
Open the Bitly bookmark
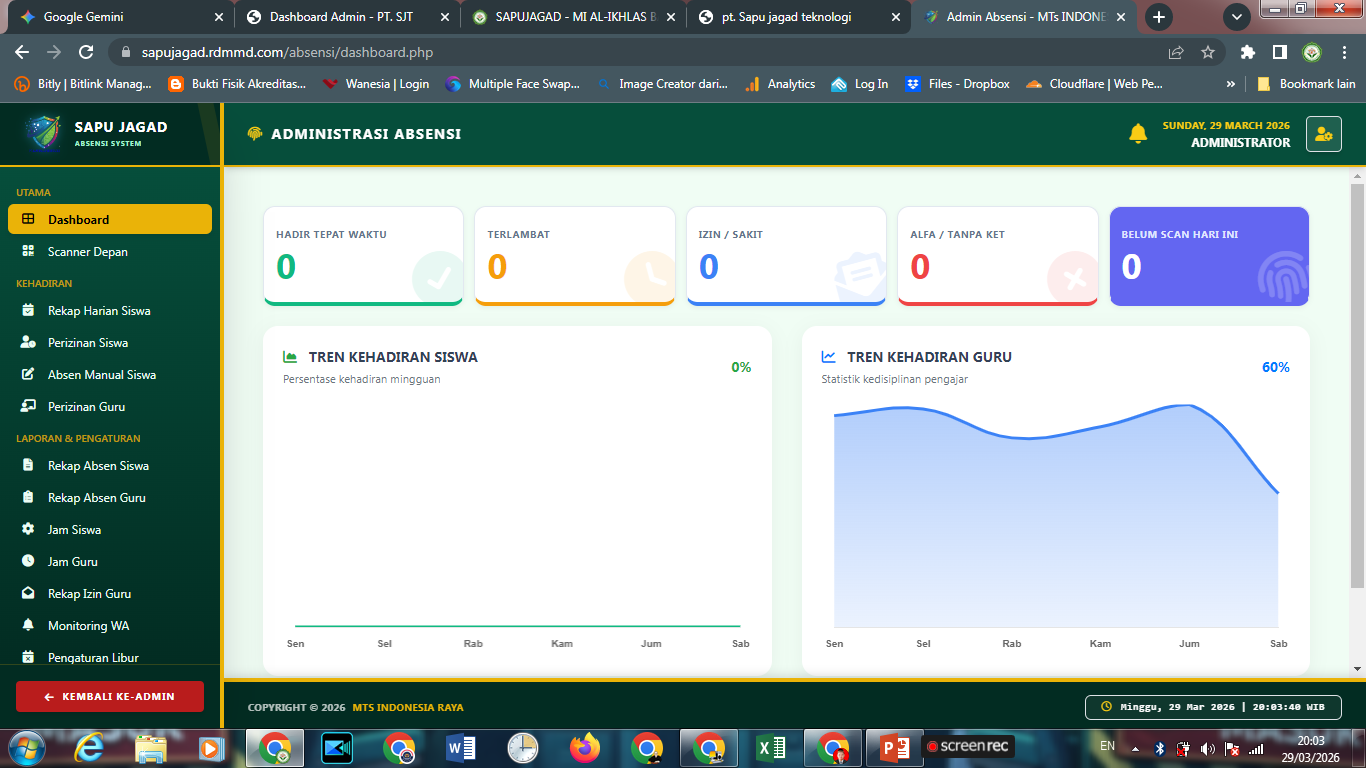click(x=83, y=84)
